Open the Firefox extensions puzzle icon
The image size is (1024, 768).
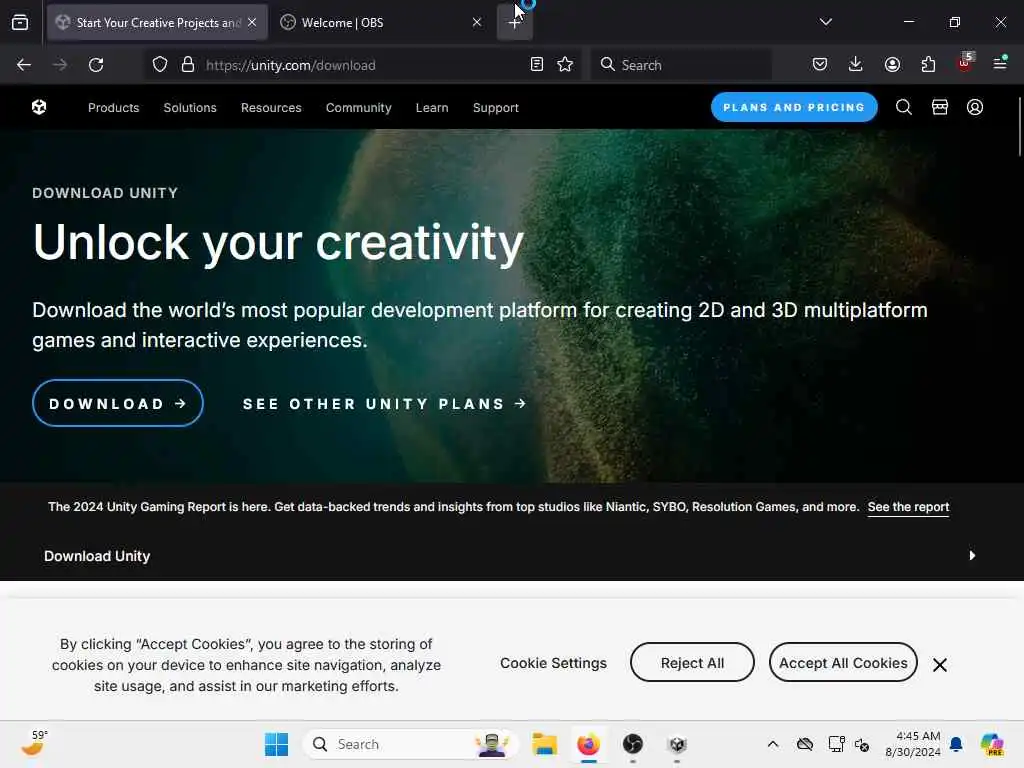tap(928, 65)
